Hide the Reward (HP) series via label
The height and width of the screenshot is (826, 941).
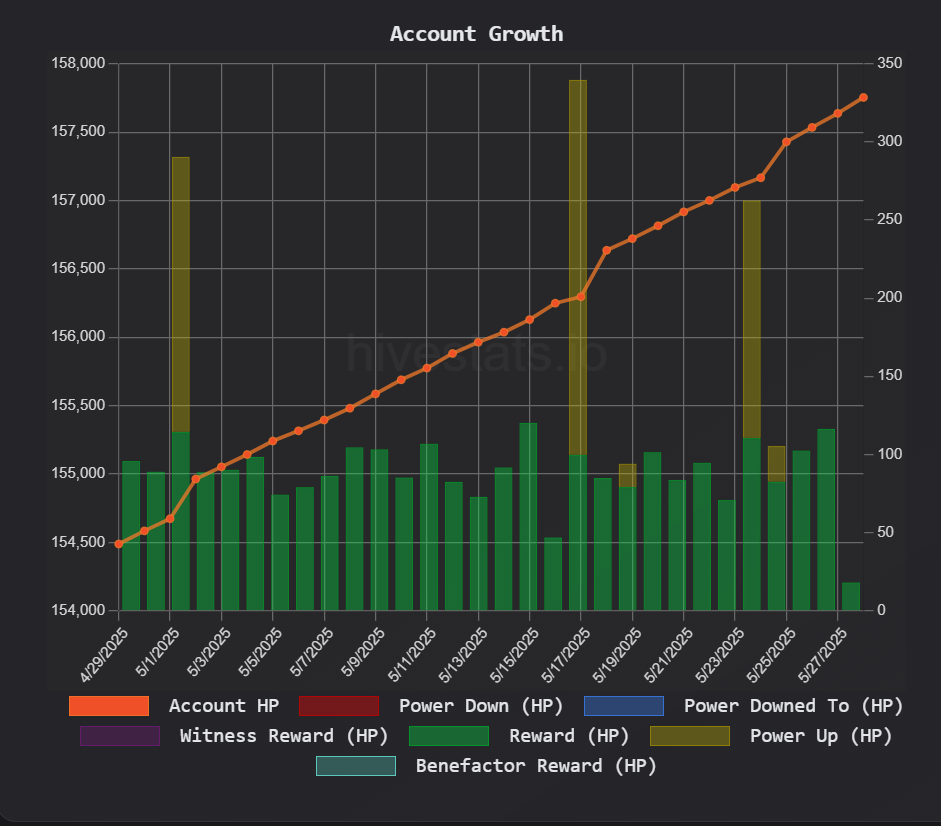(x=568, y=736)
